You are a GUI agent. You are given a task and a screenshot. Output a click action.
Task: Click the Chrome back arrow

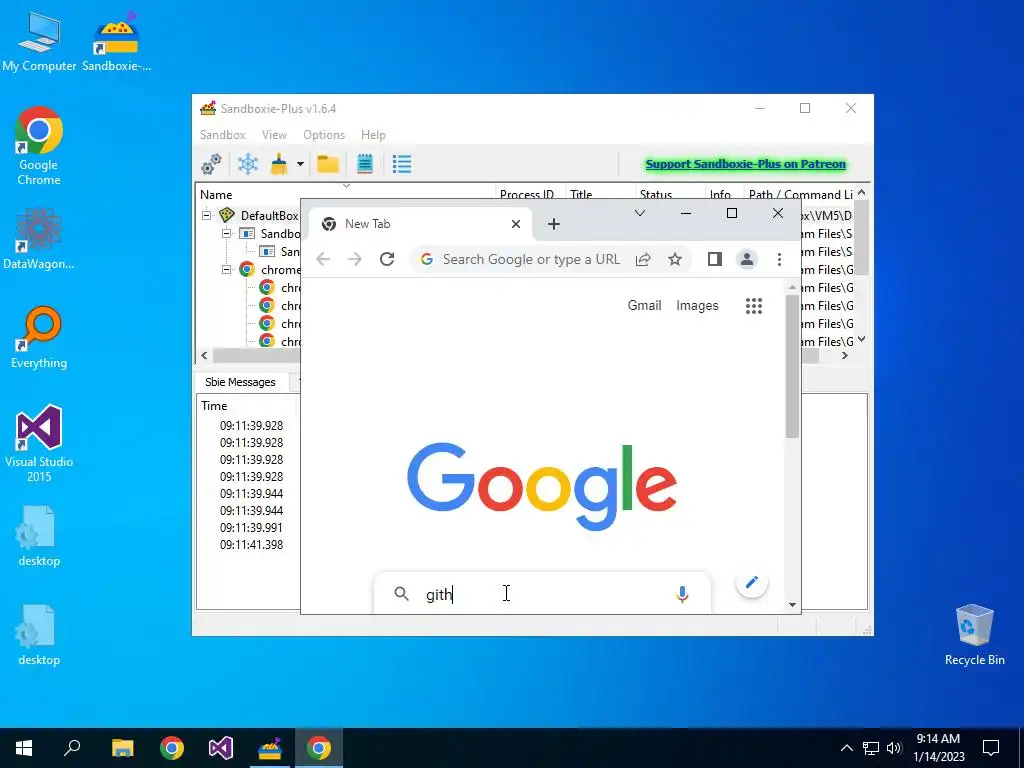(323, 259)
